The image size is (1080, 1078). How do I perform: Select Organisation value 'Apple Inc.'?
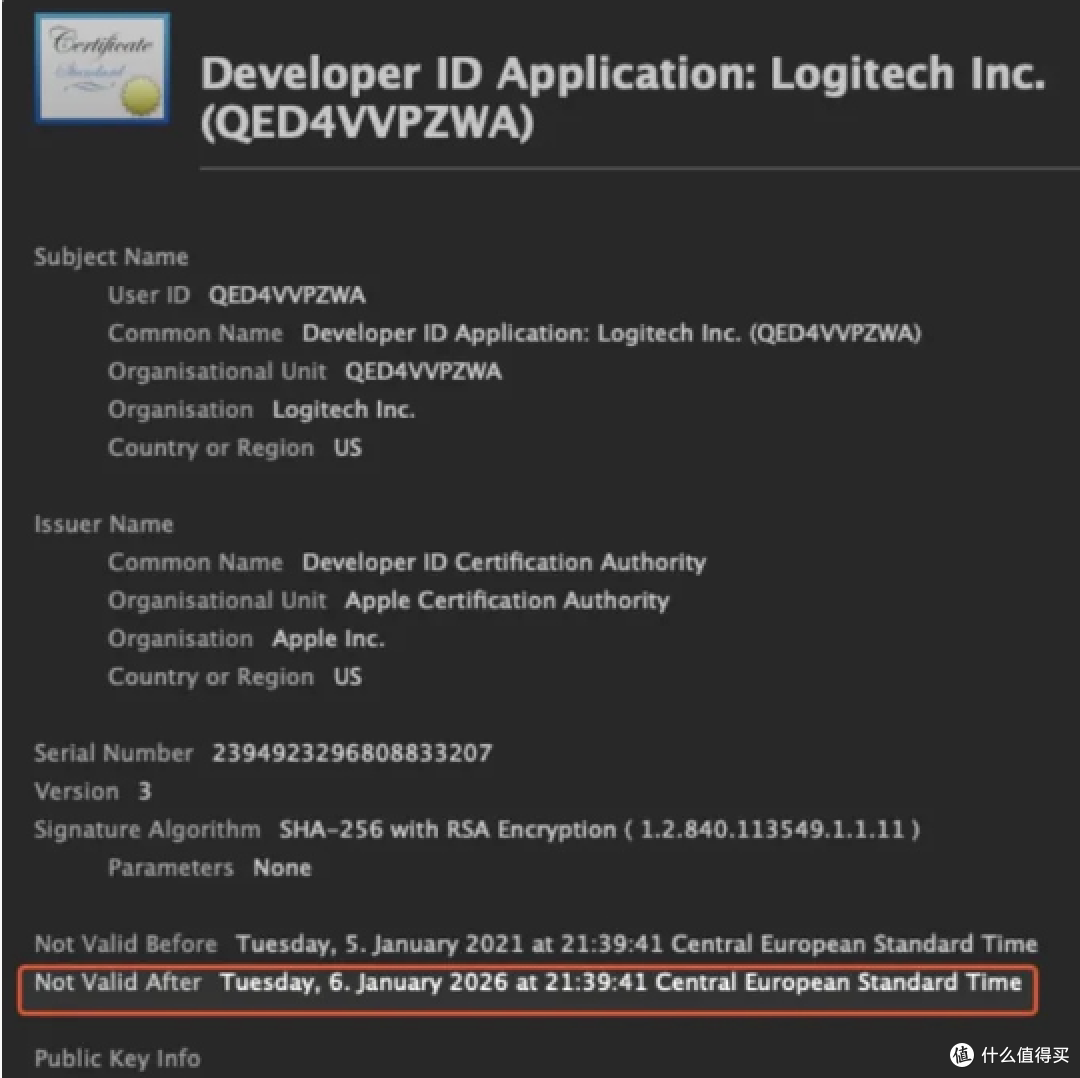[328, 639]
